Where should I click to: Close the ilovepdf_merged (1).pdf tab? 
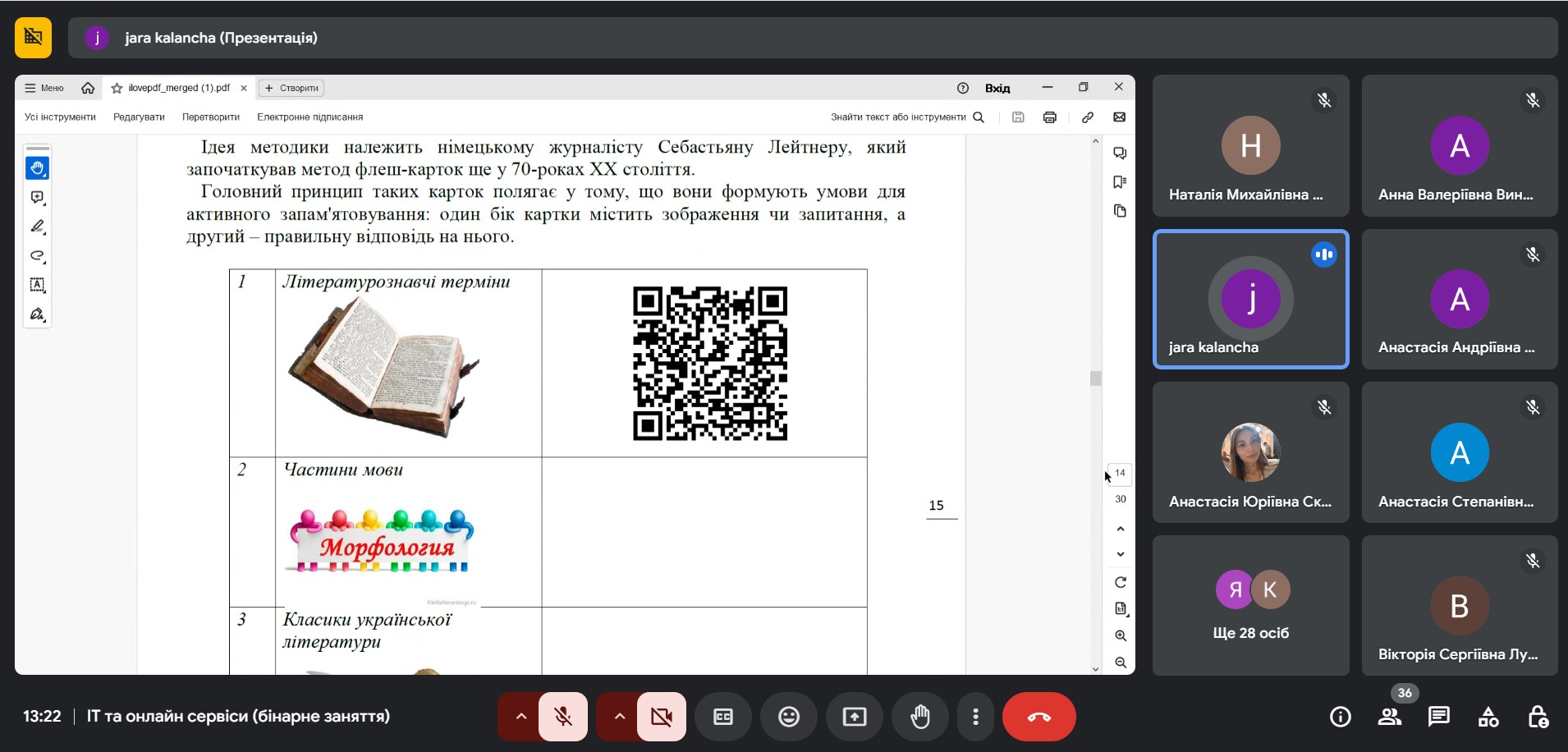[x=244, y=88]
